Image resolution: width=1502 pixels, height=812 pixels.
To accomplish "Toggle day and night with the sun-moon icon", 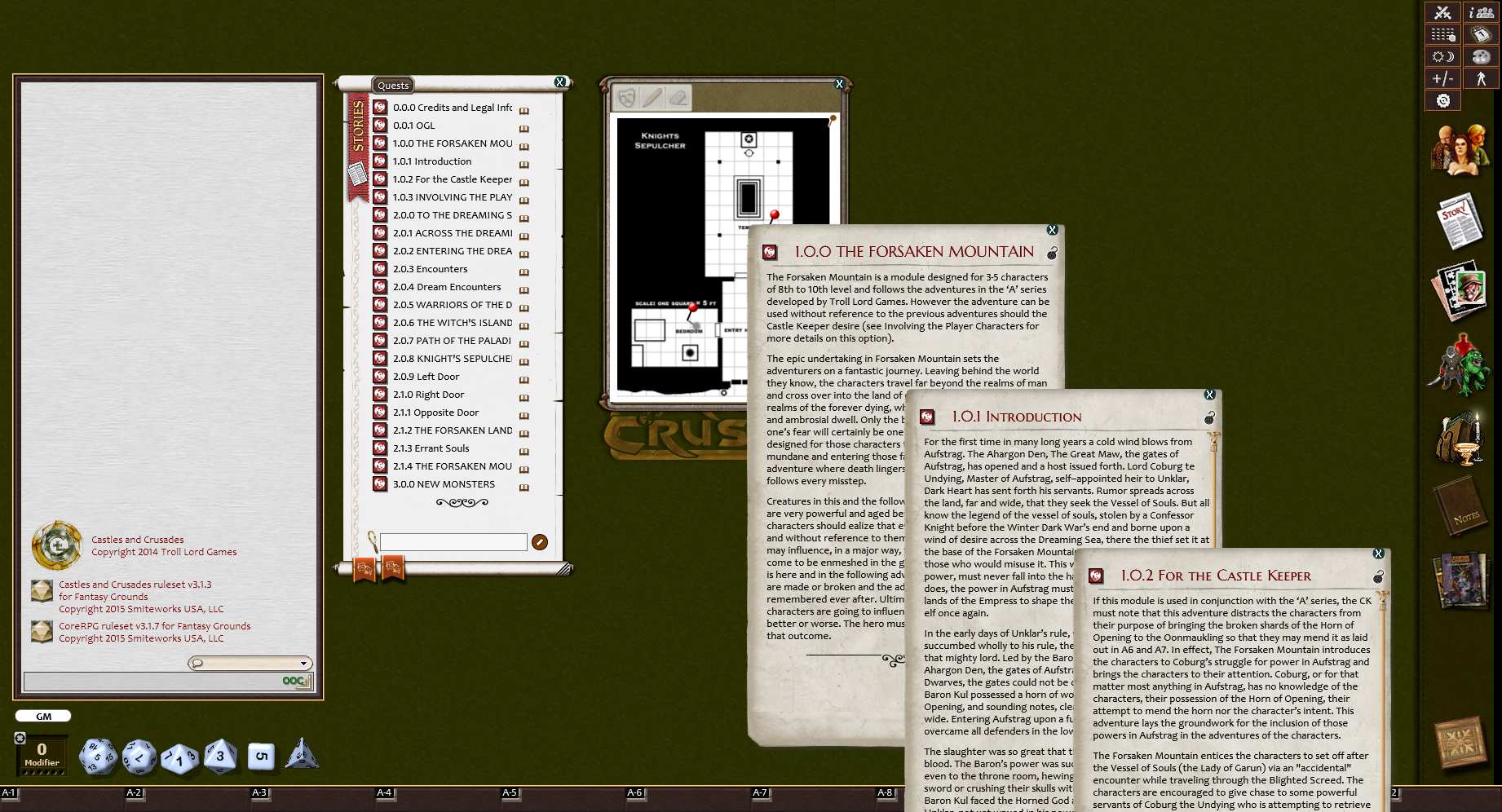I will point(1443,55).
